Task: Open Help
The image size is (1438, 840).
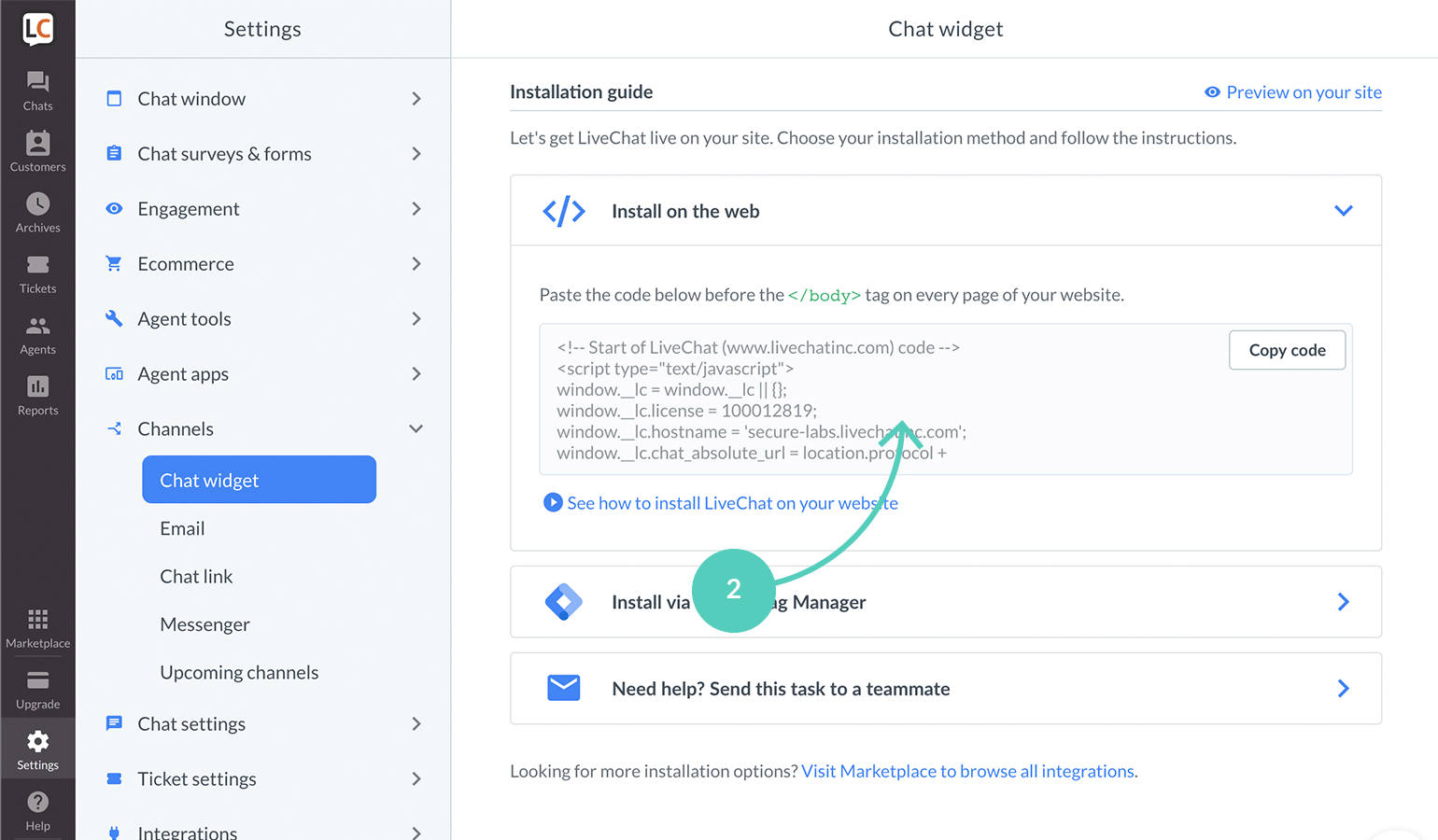Action: (37, 808)
